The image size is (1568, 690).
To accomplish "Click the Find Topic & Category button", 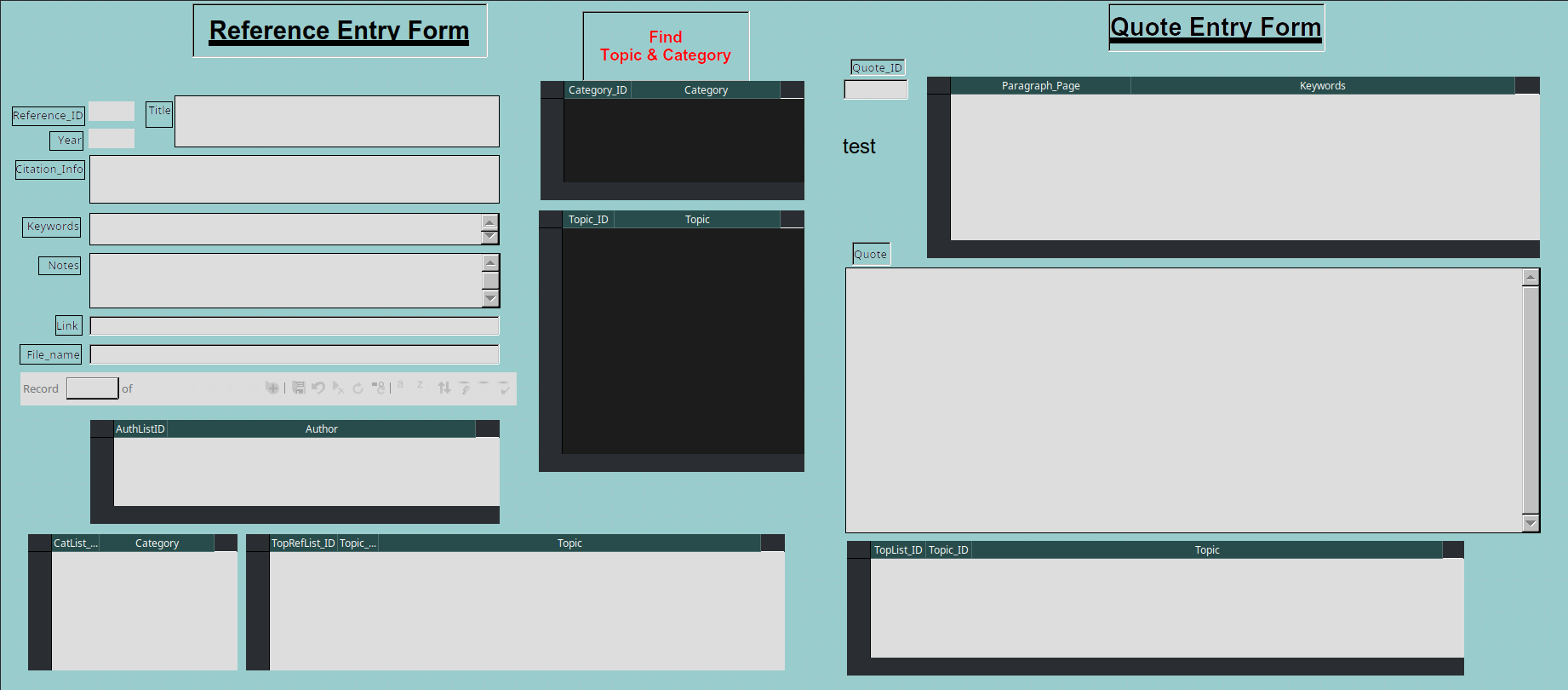I will point(666,46).
